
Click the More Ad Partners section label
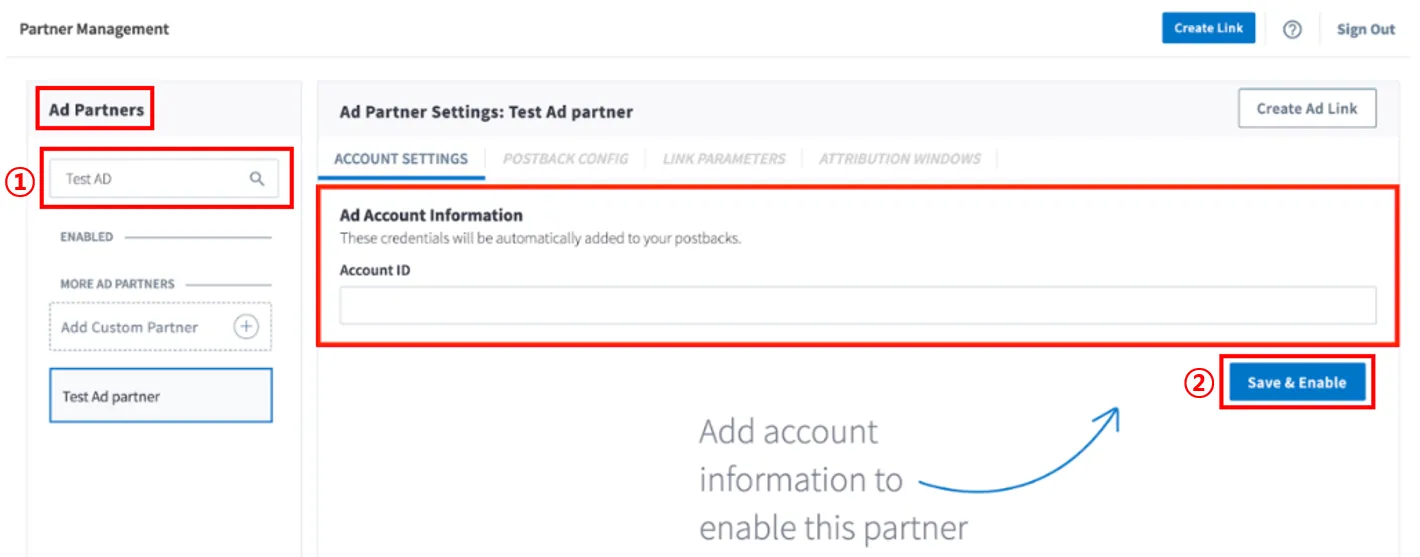click(x=117, y=284)
